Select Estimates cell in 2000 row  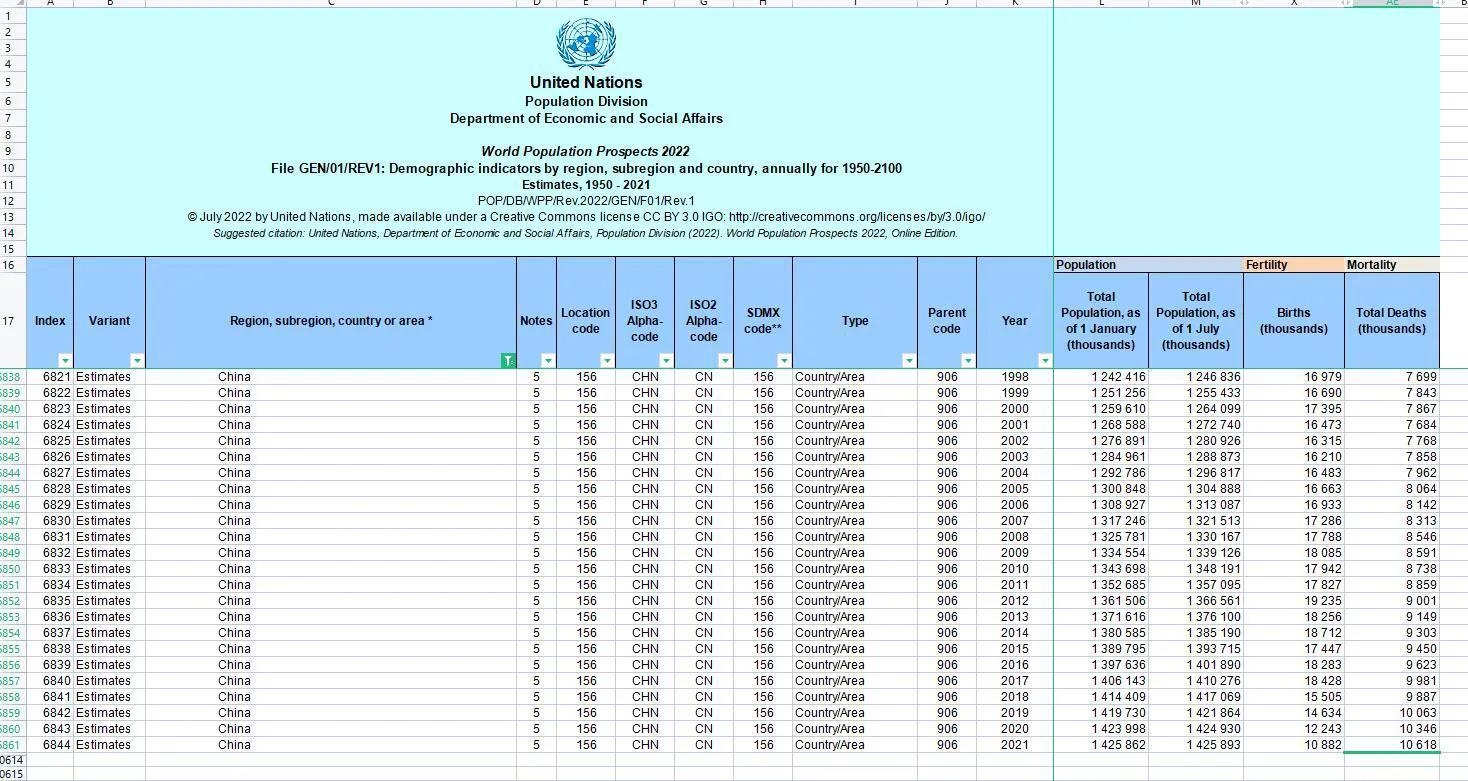109,409
